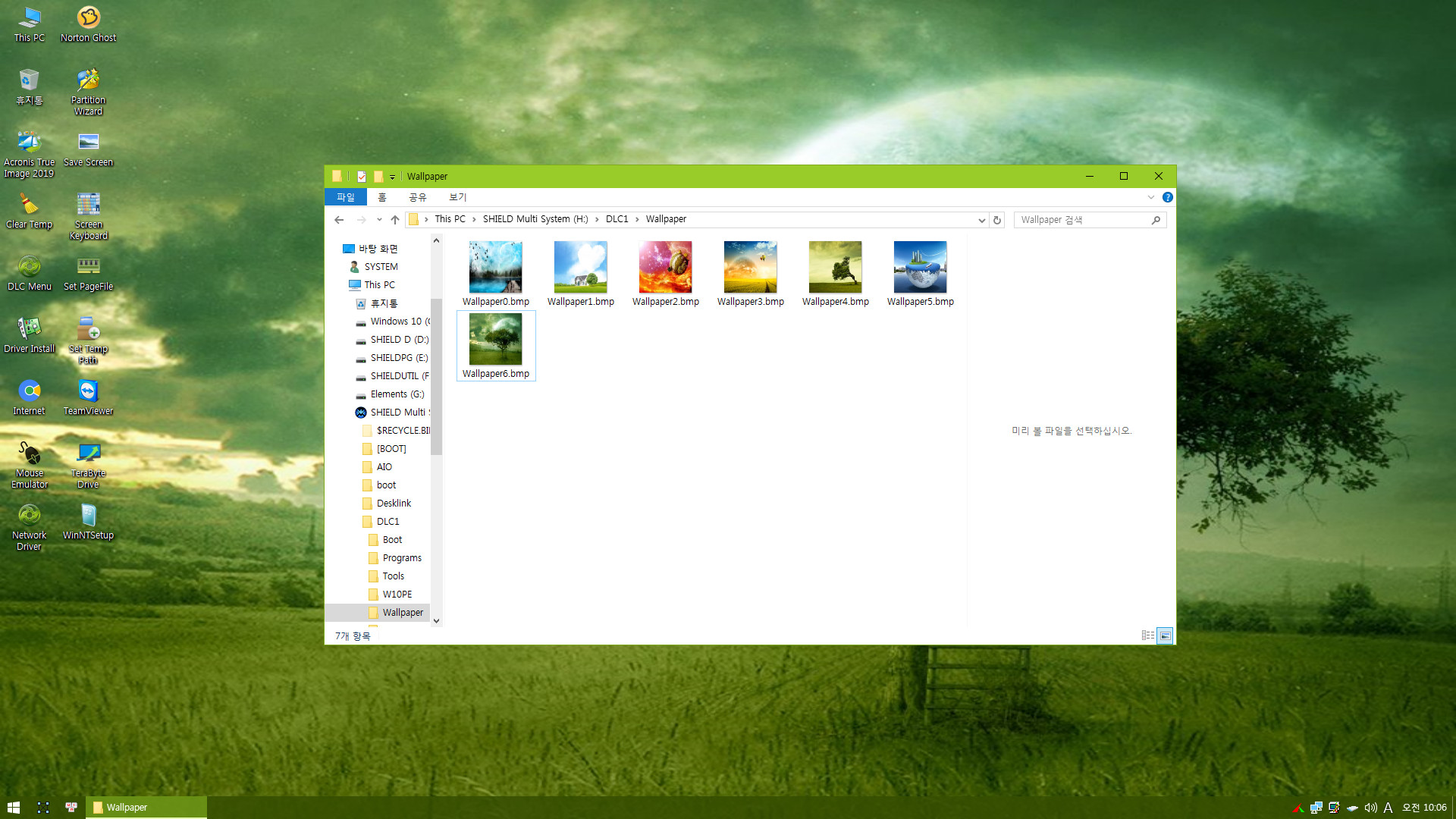Click the Wallpaper taskbar button
This screenshot has height=819, width=1456.
(146, 808)
